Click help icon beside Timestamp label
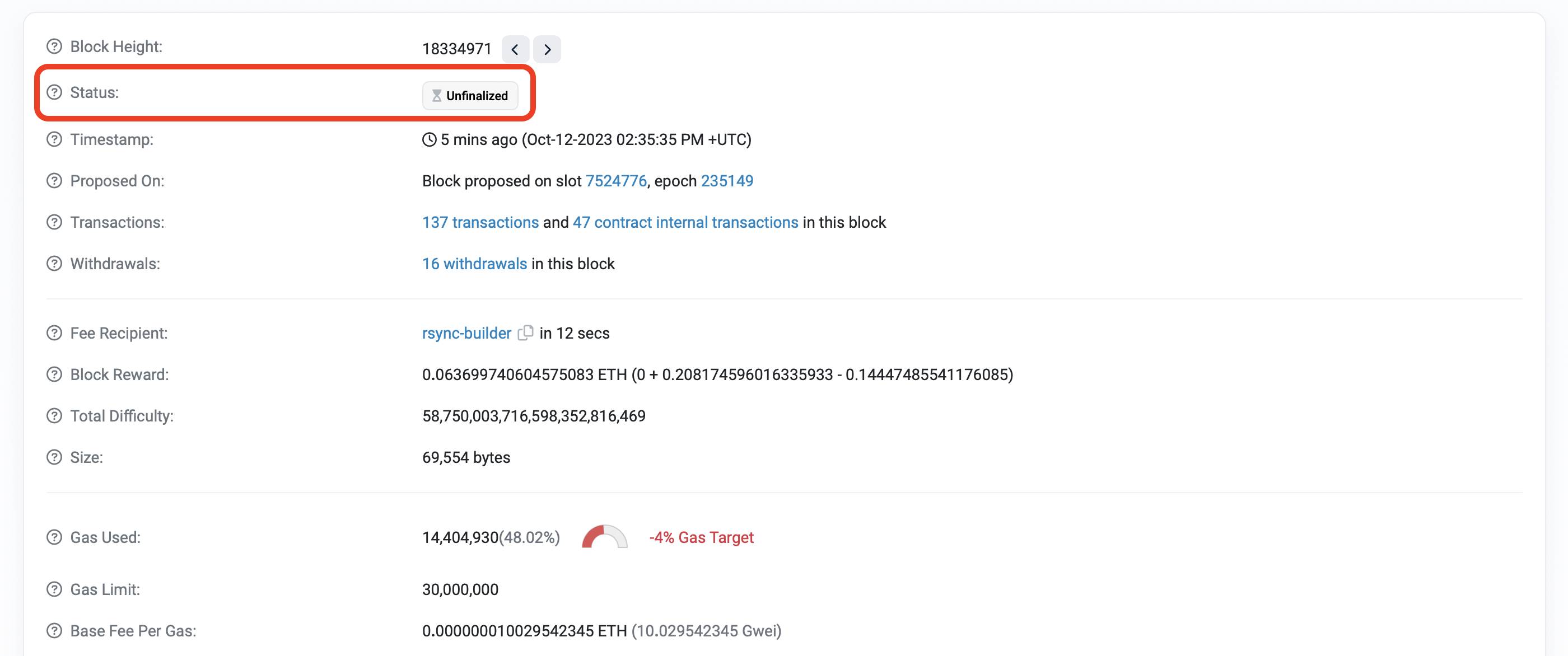 54,139
